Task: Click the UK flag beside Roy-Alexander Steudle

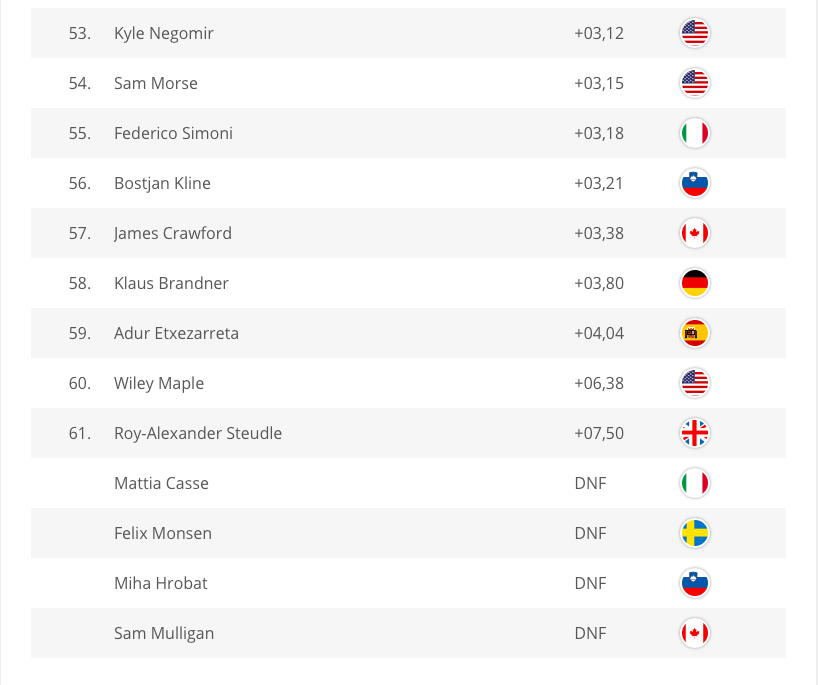Action: [x=694, y=433]
